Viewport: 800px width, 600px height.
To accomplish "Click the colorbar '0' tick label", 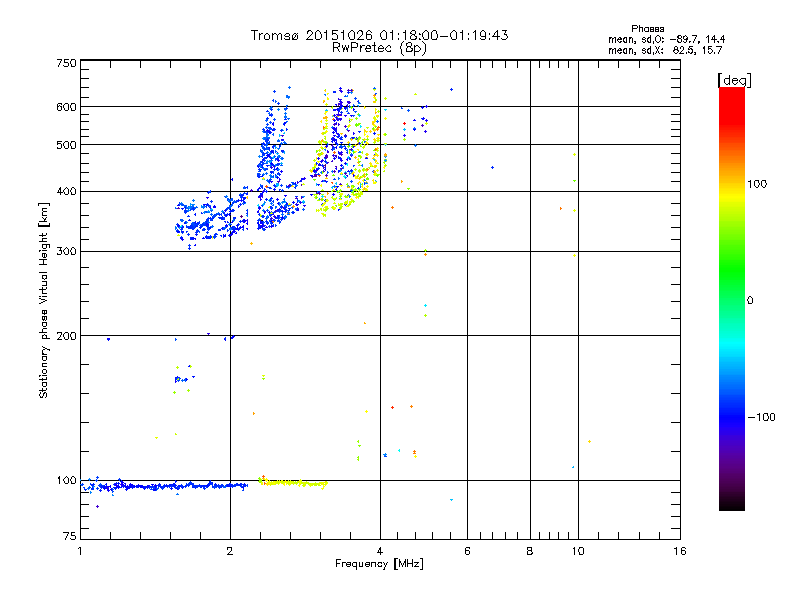I will click(750, 300).
